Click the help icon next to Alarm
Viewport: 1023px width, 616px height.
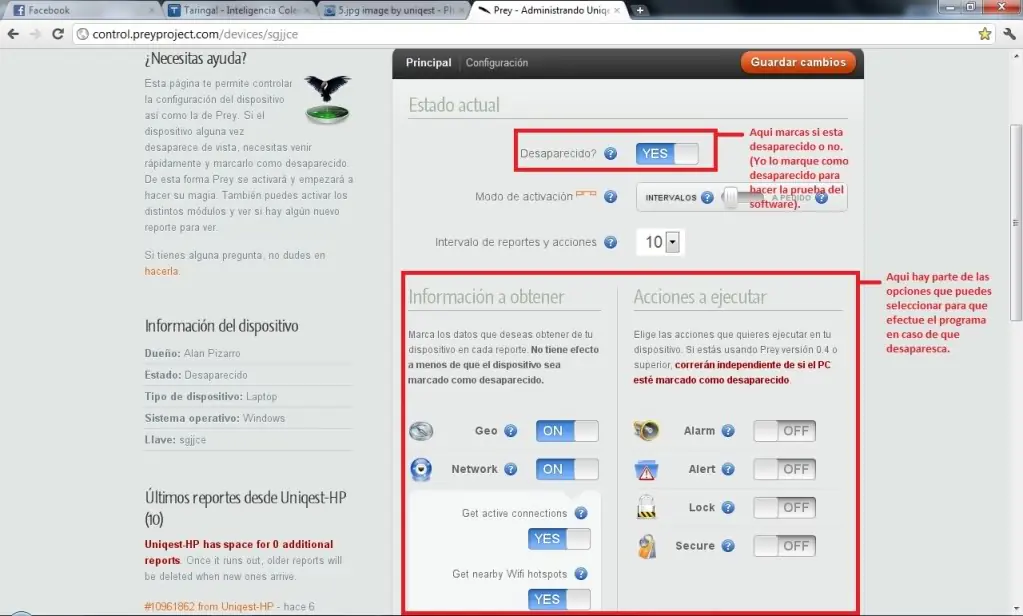pos(728,431)
